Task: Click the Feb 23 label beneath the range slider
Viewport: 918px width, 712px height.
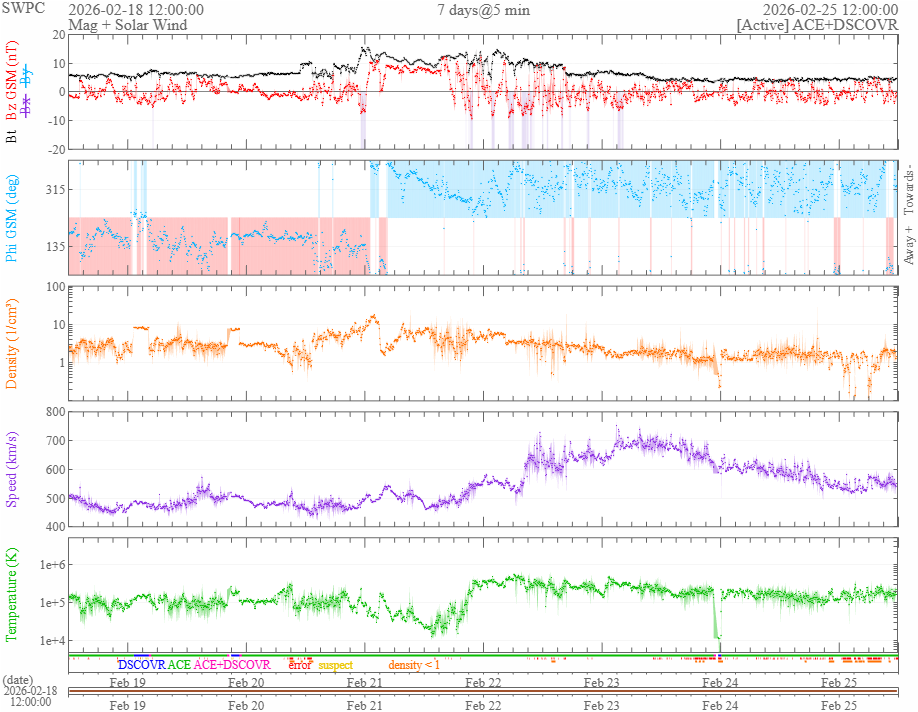Action: coord(601,706)
